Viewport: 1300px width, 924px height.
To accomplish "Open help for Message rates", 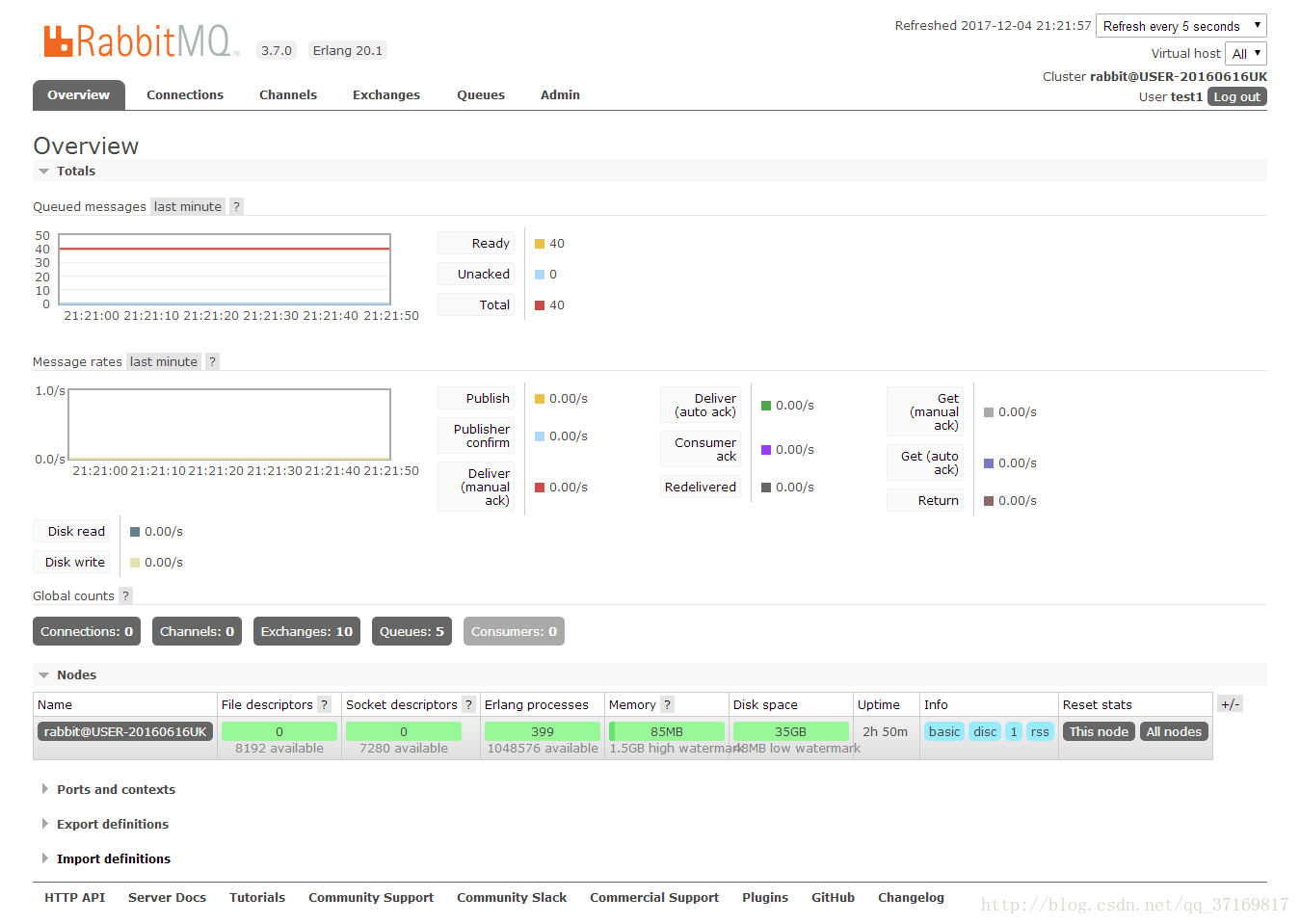I will [213, 361].
